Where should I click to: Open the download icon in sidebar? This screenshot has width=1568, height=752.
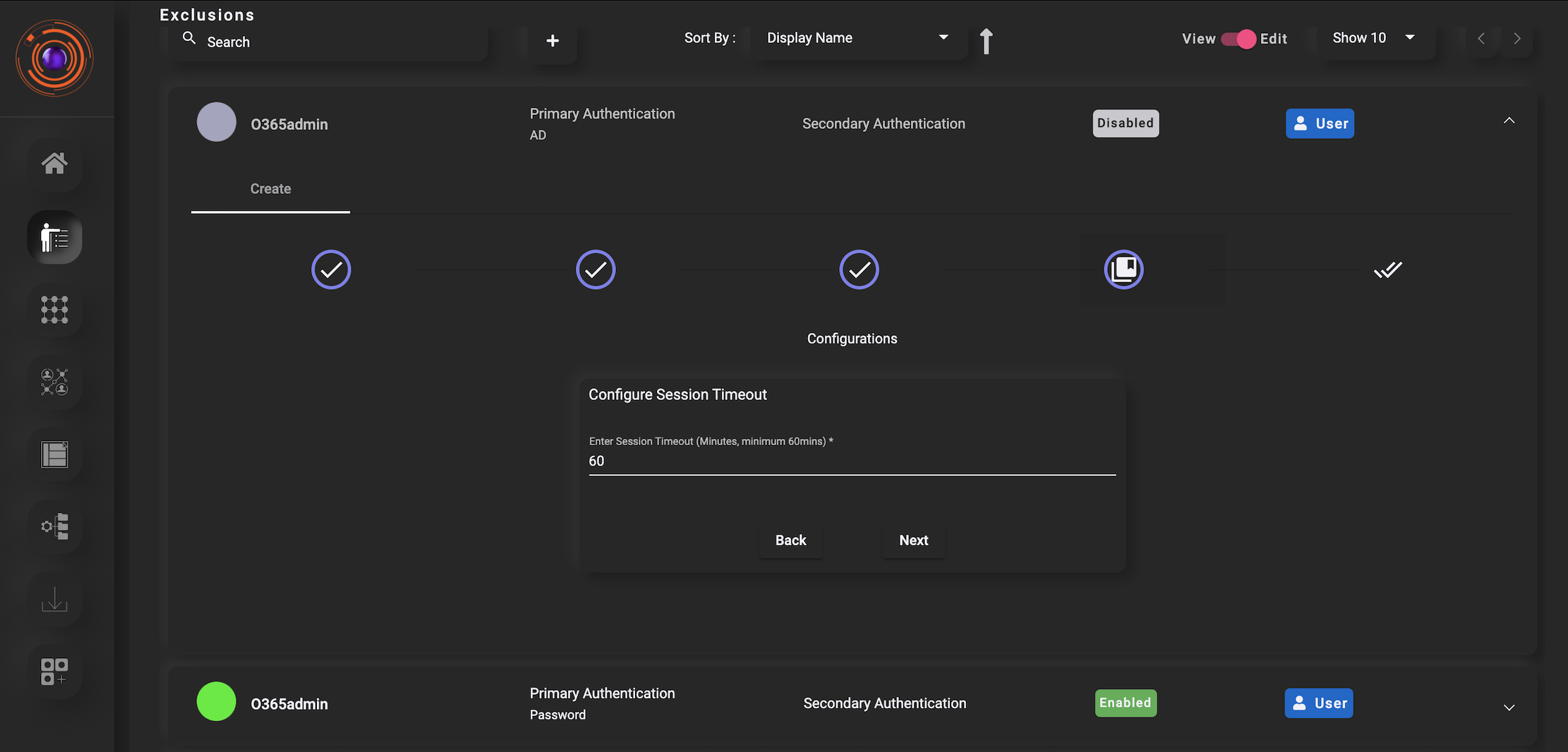click(54, 600)
